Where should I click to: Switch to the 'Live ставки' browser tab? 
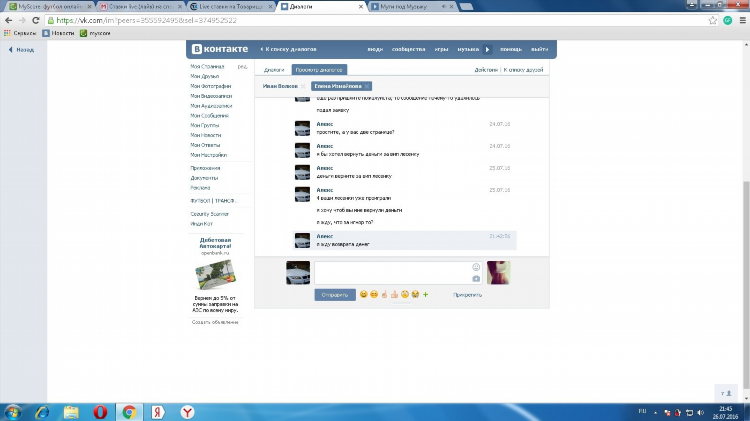(x=232, y=7)
